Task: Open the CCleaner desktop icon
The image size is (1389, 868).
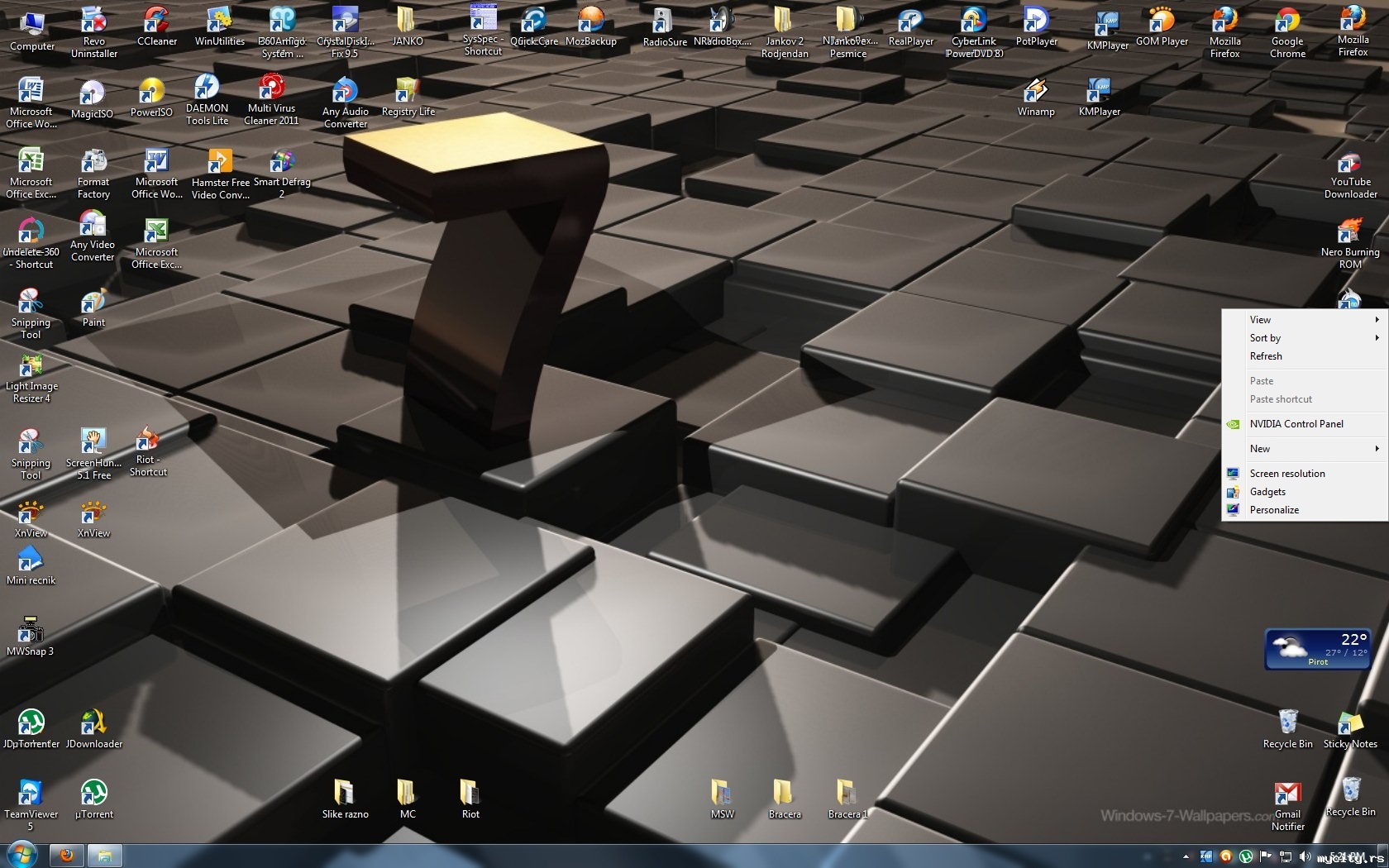Action: pos(156,26)
